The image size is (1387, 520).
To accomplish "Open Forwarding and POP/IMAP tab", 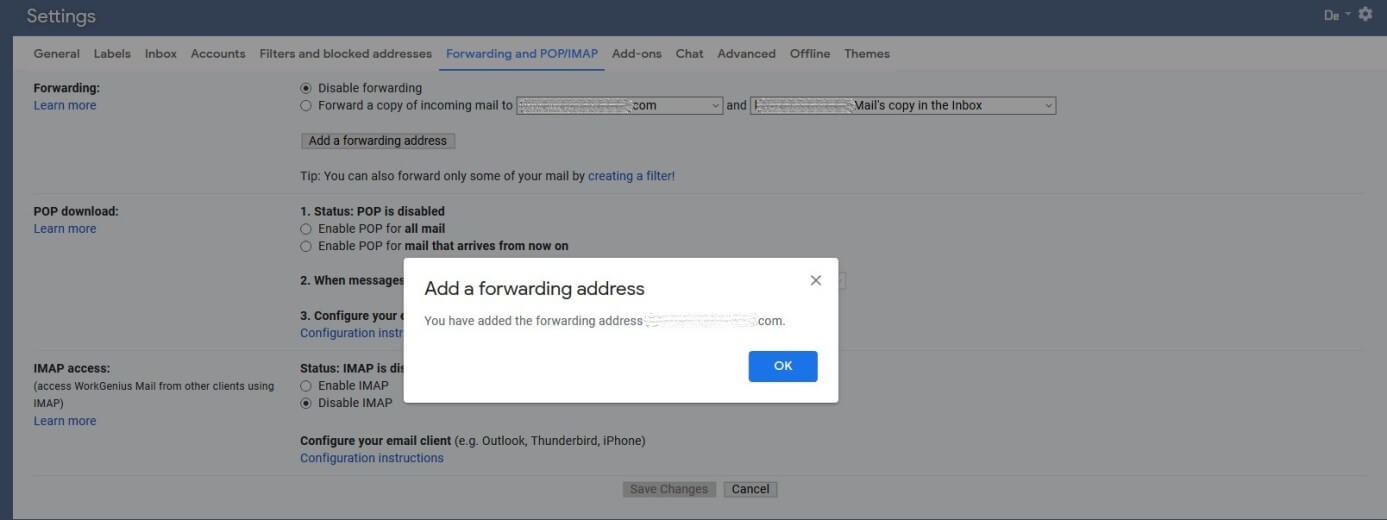I will pyautogui.click(x=522, y=54).
